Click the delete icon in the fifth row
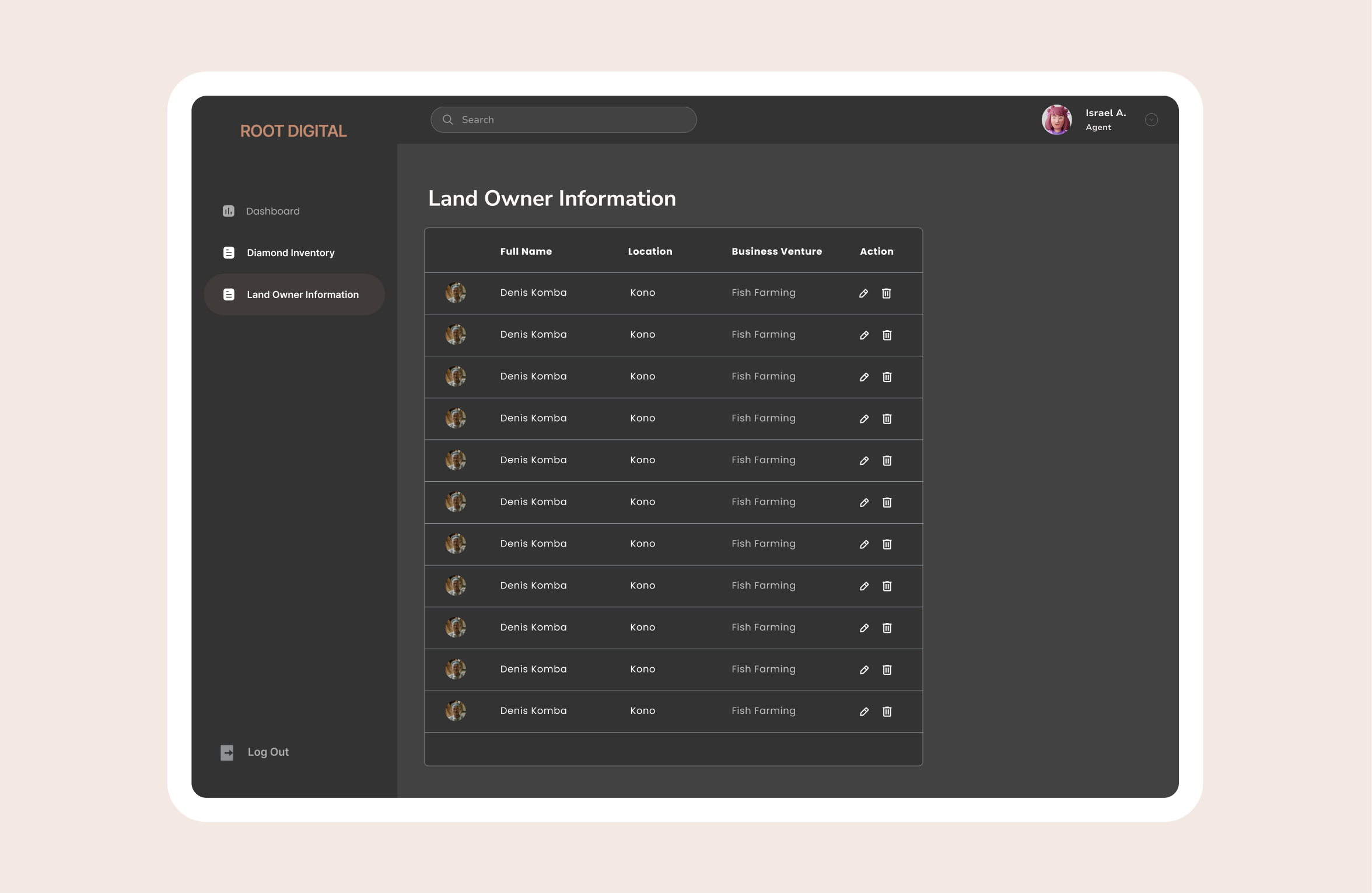 (887, 461)
